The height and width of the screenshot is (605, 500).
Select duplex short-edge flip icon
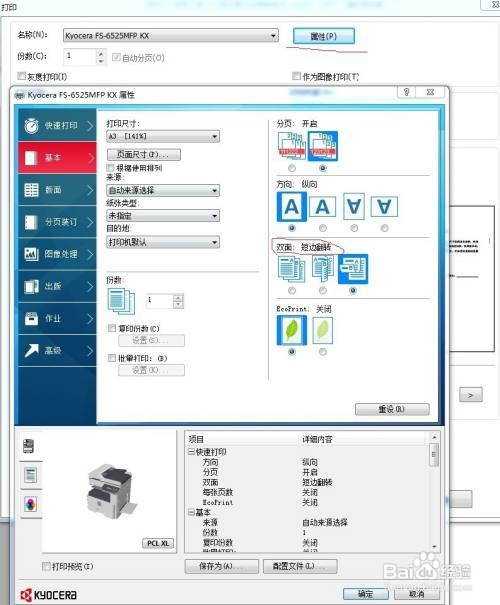353,269
